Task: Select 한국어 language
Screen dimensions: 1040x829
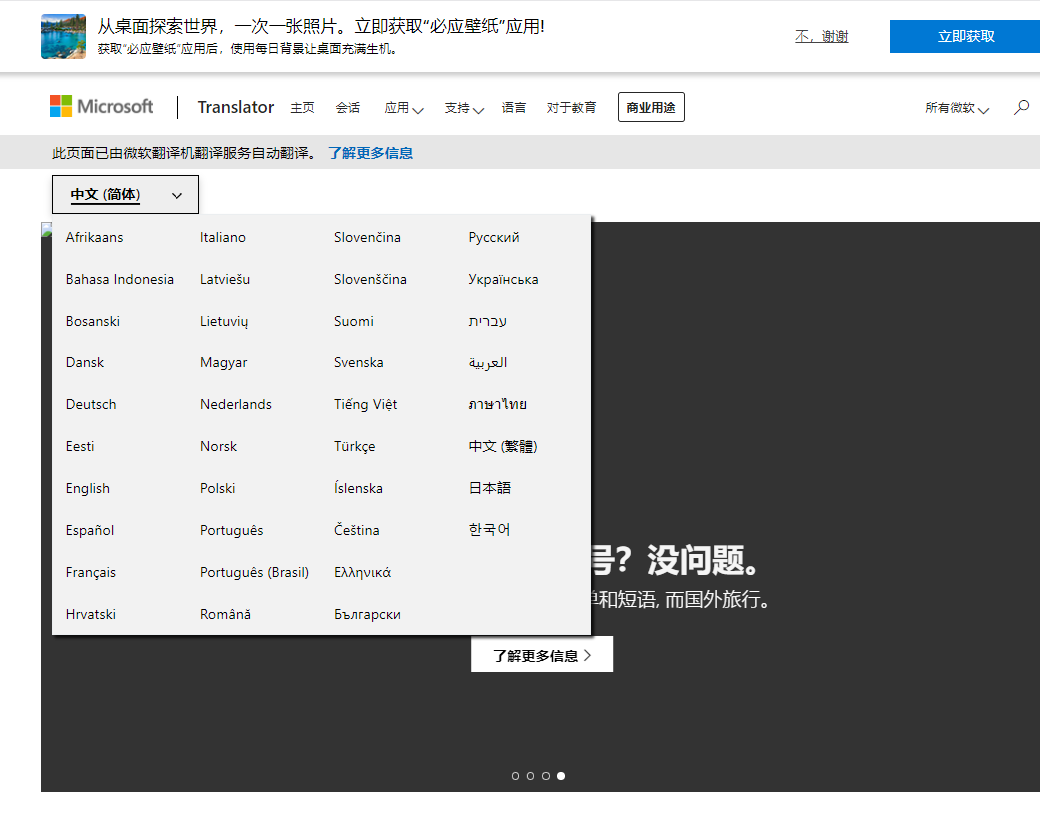Action: pos(489,530)
